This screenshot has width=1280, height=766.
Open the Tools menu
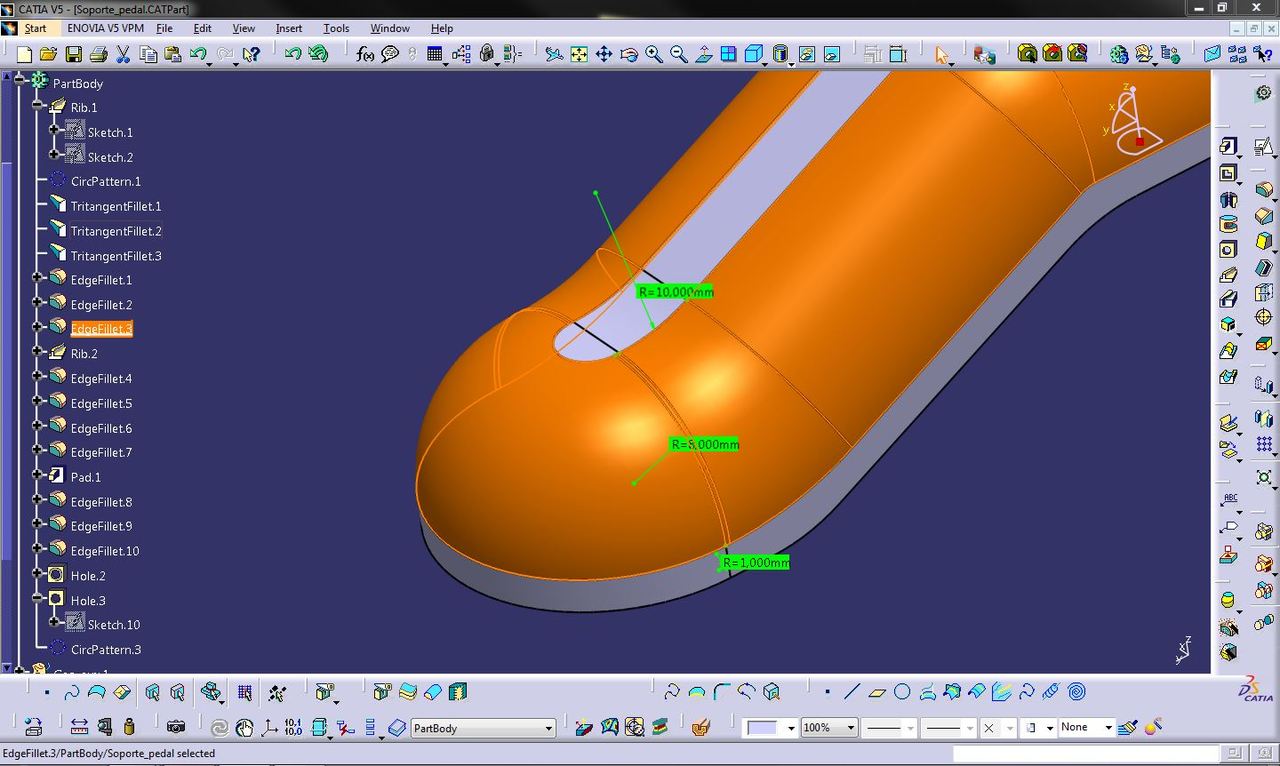[x=336, y=28]
